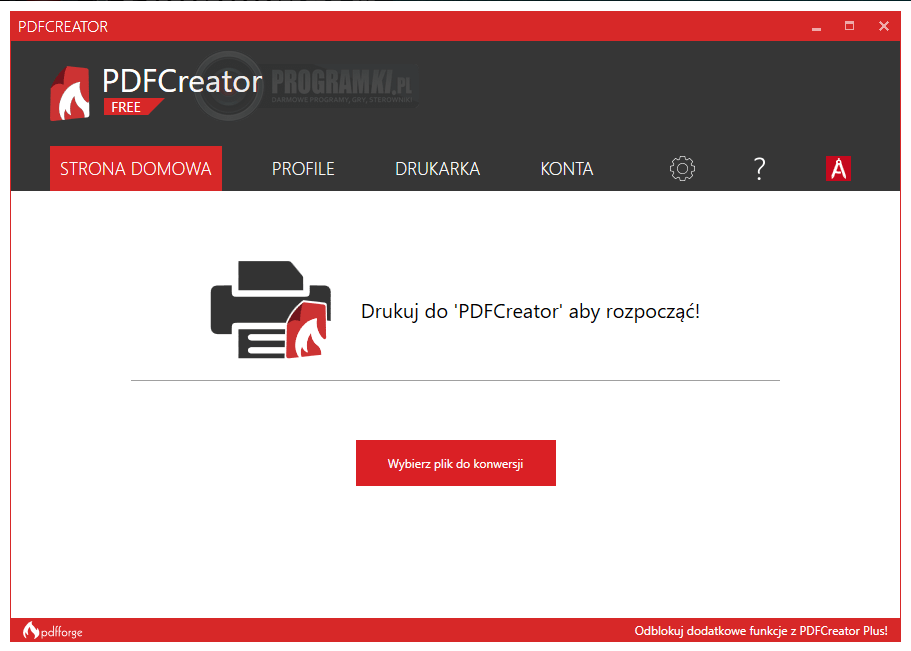Screen dimensions: 911x651
Task: Click the PDFCreator flame logo
Action: (70, 93)
